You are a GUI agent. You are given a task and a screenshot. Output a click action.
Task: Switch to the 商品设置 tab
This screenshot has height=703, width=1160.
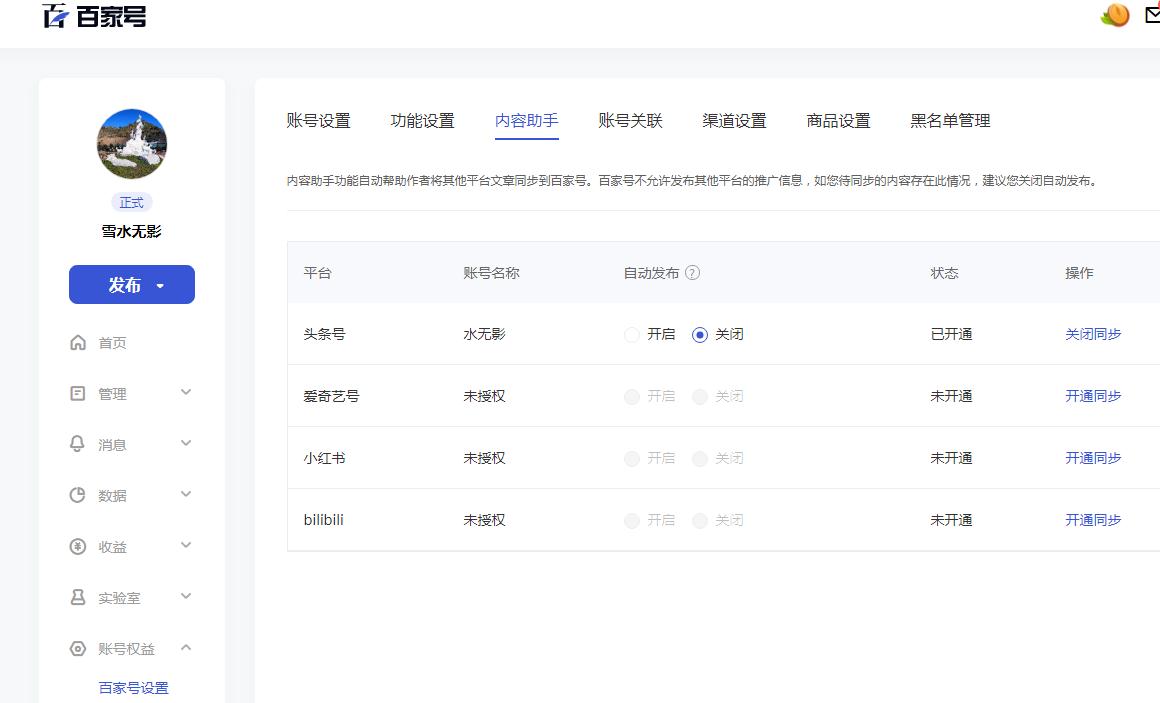pyautogui.click(x=838, y=121)
